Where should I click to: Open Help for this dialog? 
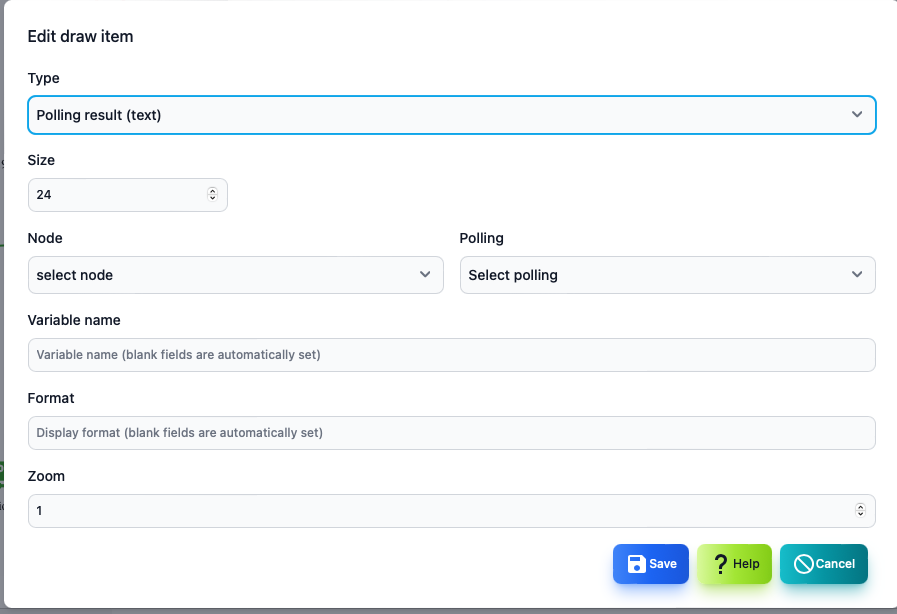735,564
